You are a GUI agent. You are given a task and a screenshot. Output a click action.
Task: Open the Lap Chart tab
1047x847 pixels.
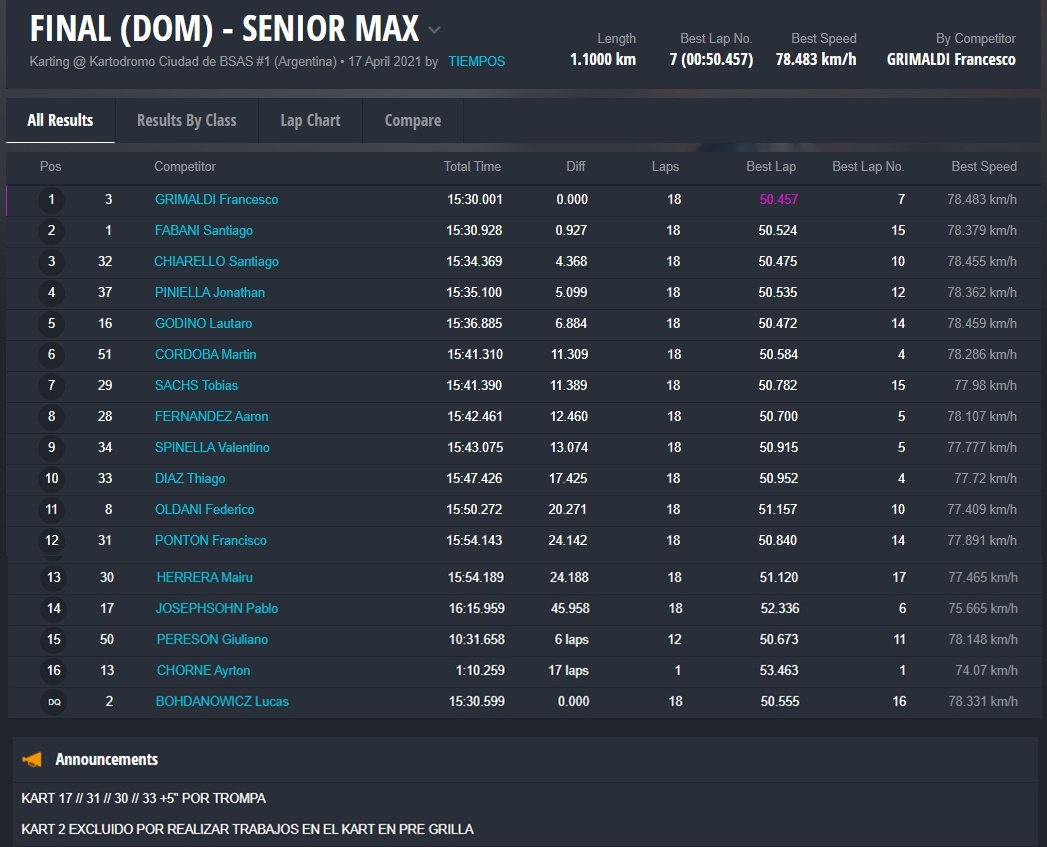310,120
